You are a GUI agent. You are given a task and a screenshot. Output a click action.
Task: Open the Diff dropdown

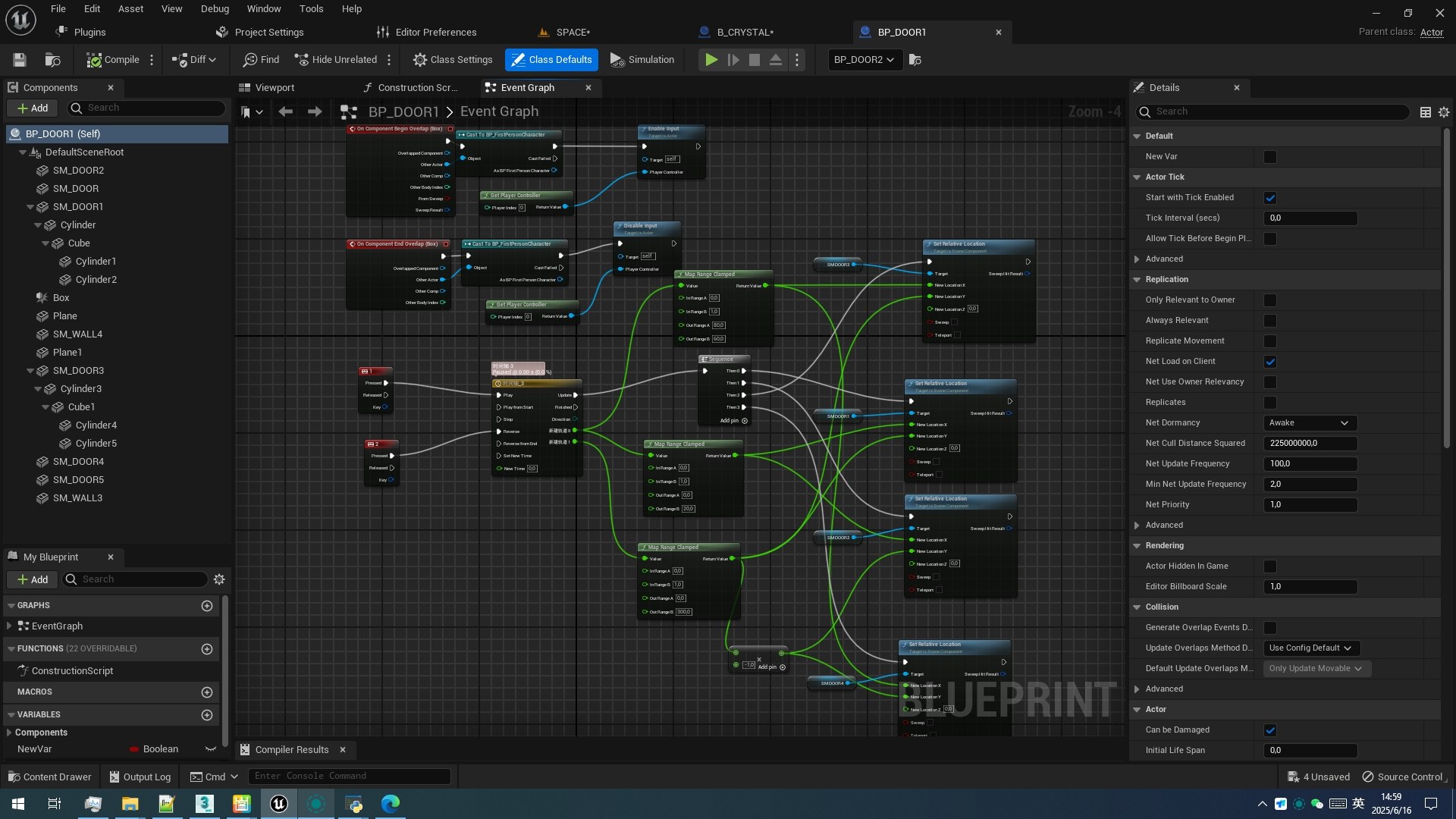[194, 60]
